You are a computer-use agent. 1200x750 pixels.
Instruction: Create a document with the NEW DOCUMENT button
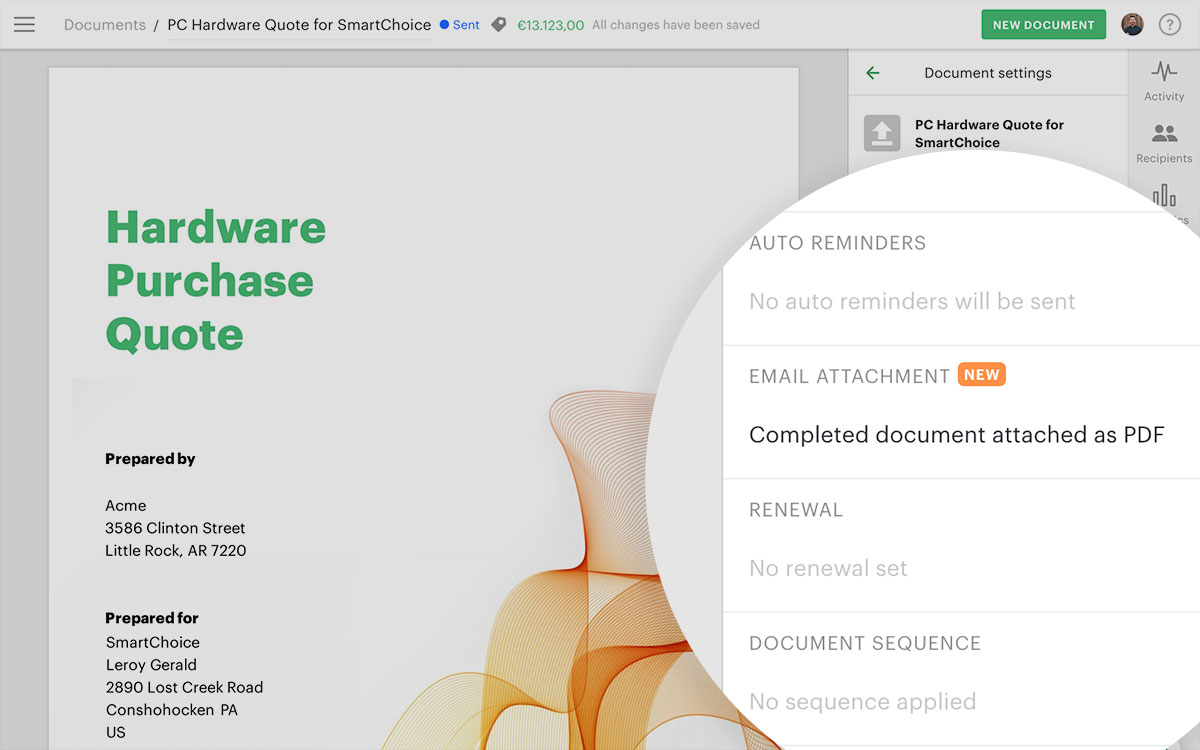[x=1043, y=25]
